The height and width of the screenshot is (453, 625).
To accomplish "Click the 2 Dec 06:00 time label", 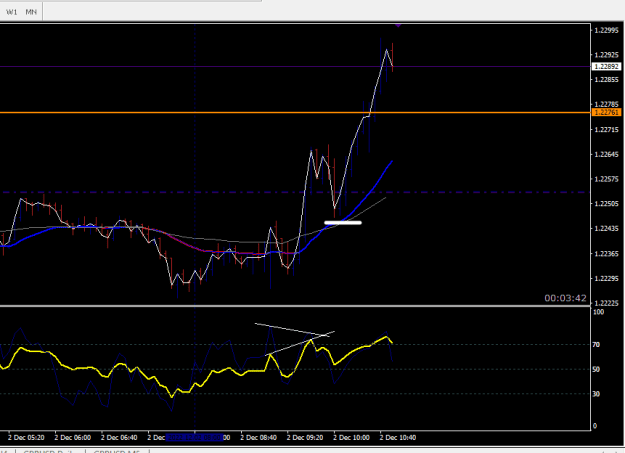I will tap(73, 437).
